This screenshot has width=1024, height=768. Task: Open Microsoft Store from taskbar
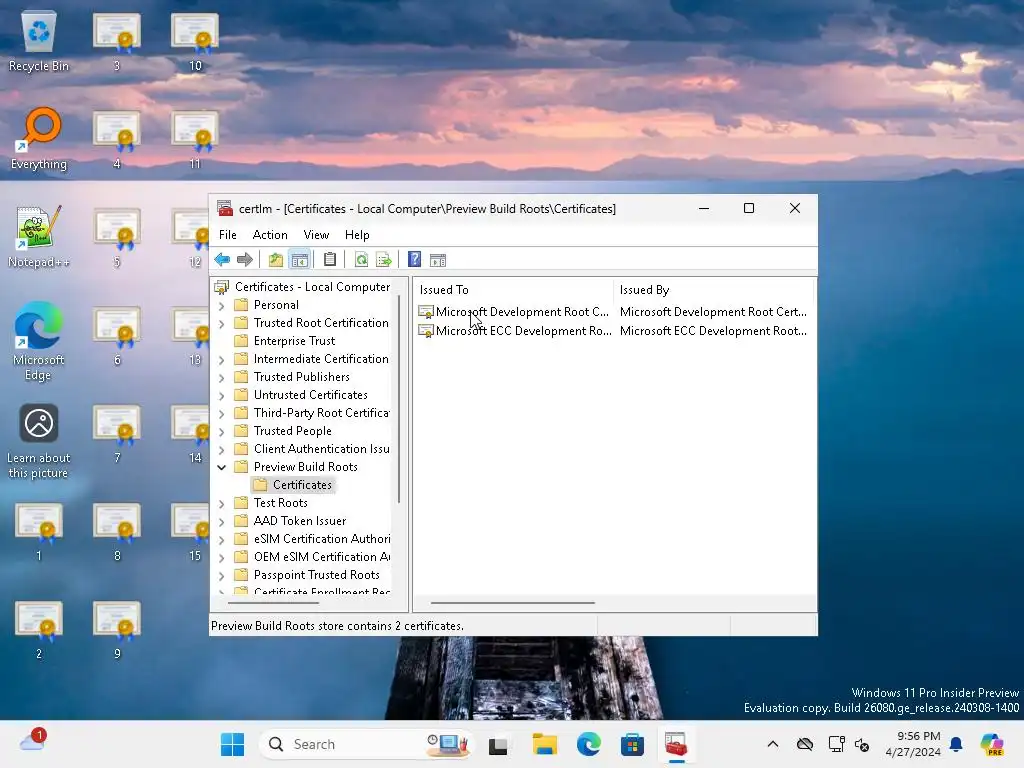click(632, 744)
